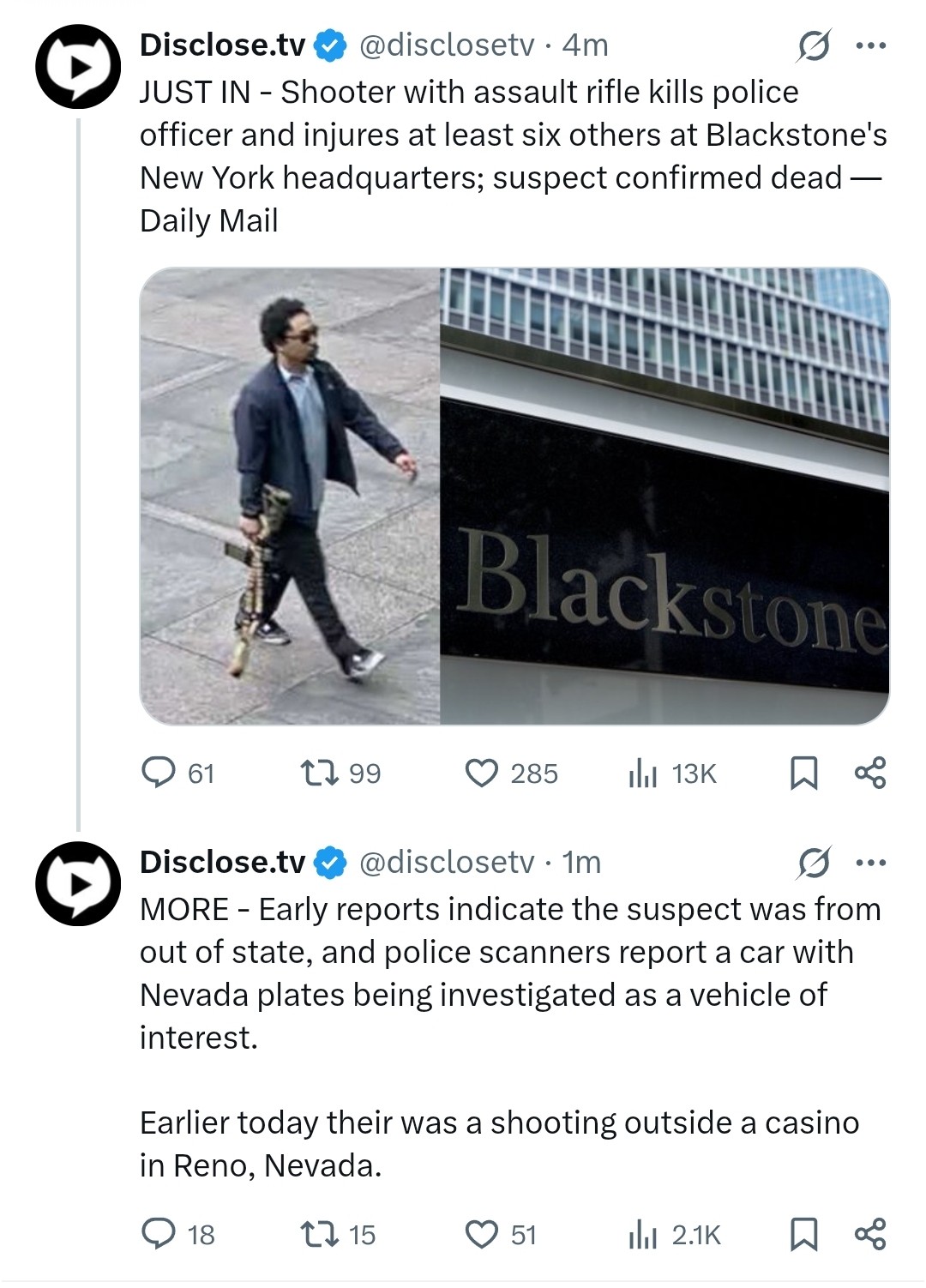Click the Grok icon on second post

[x=813, y=863]
